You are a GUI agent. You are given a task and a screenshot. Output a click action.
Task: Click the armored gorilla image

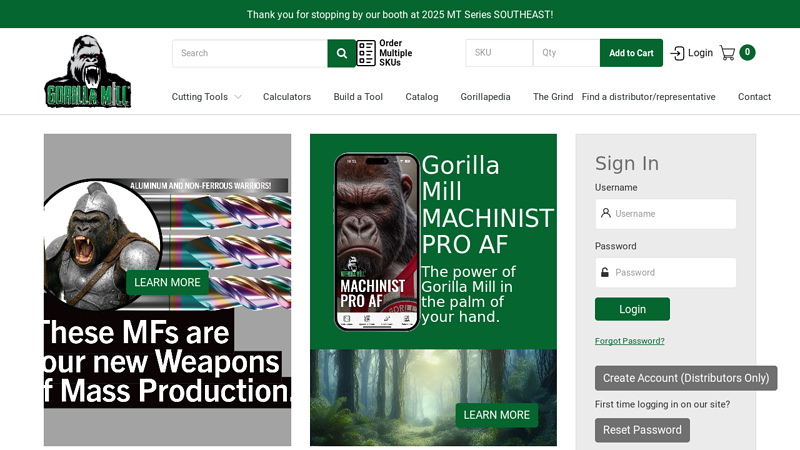pyautogui.click(x=102, y=245)
